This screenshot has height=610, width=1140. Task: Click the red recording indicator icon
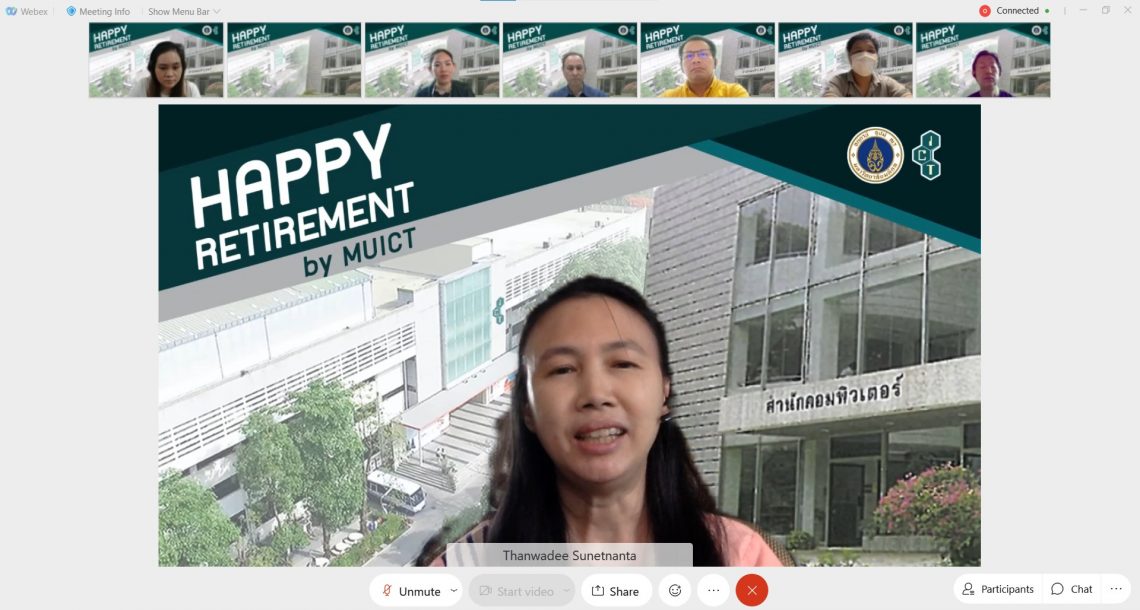click(x=984, y=11)
